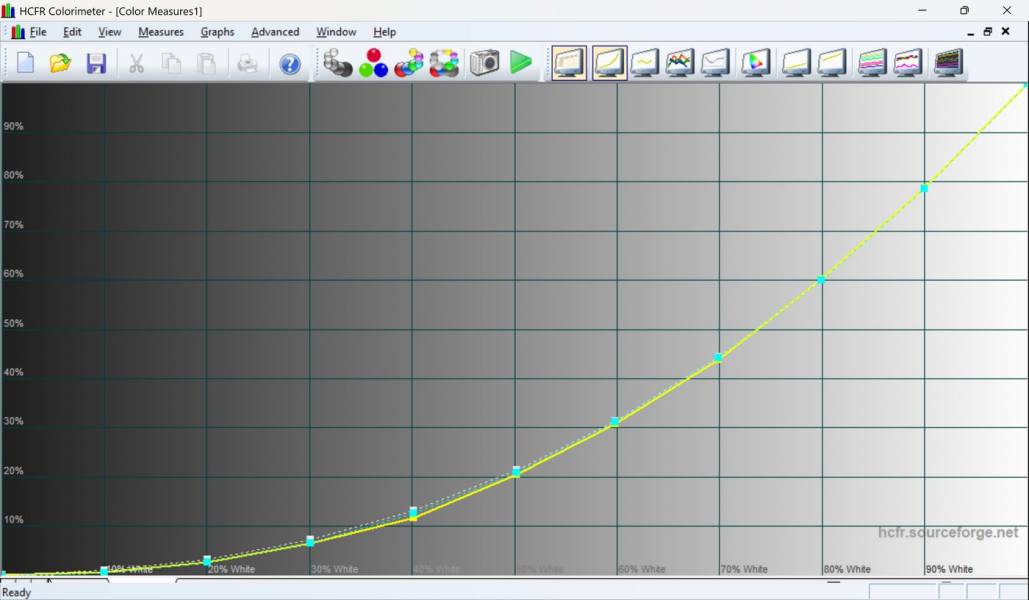Open the Graphs menu
1029x600 pixels.
pyautogui.click(x=217, y=32)
